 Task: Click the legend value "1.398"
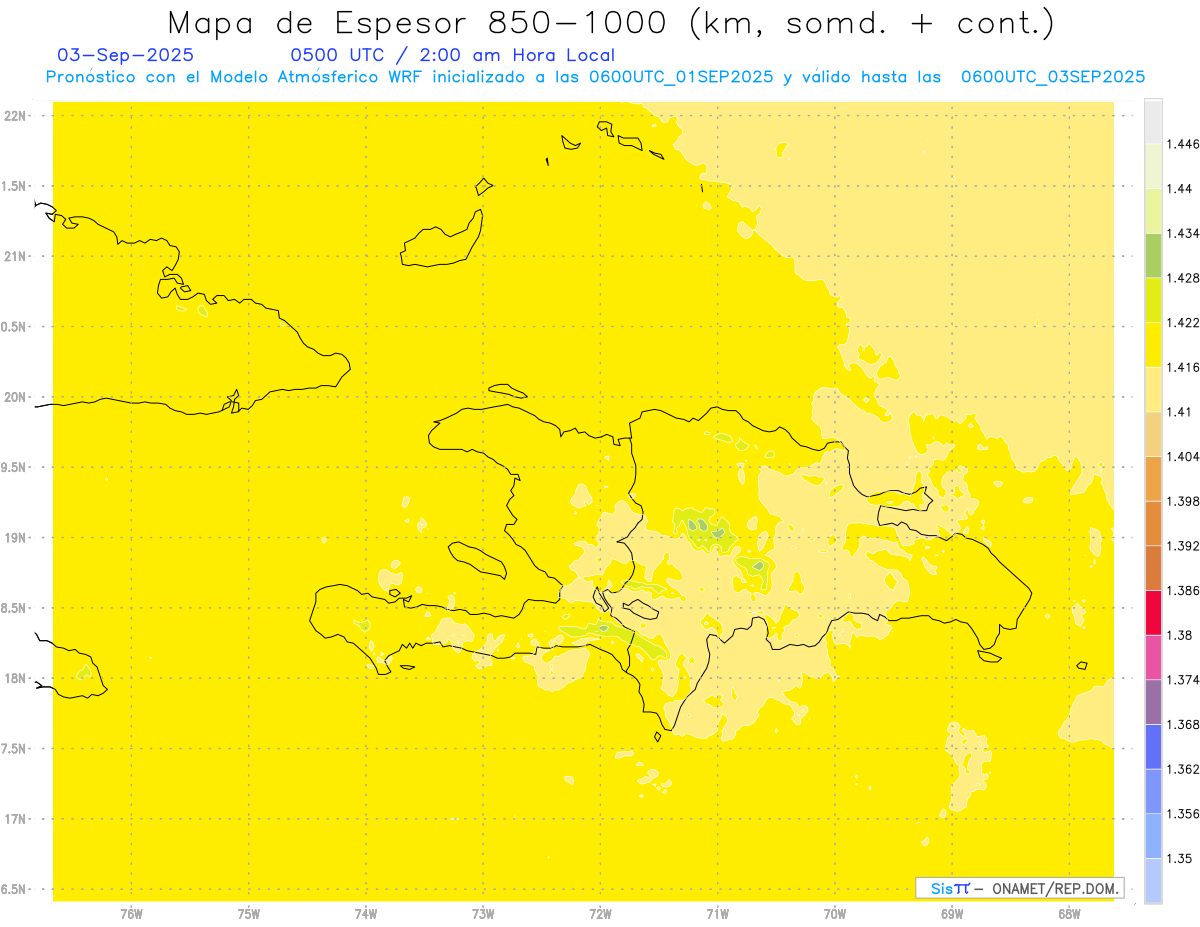click(x=1184, y=501)
